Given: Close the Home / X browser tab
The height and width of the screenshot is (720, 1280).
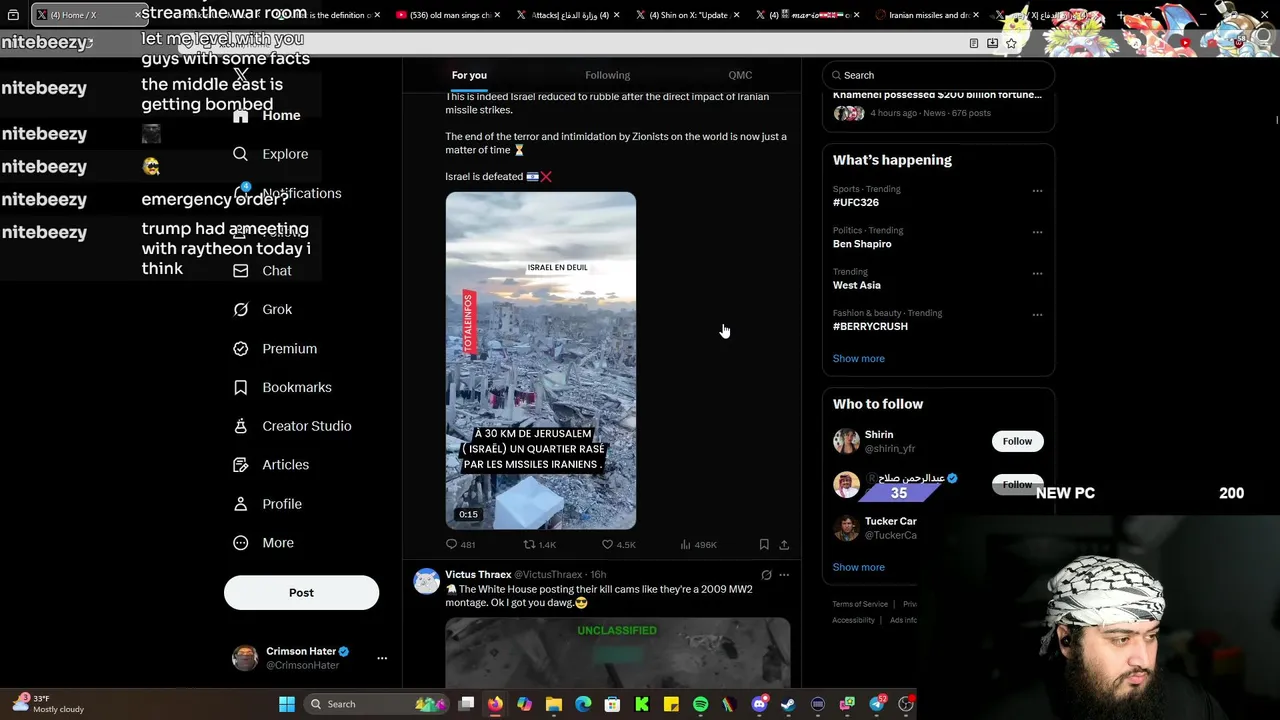Looking at the screenshot, I should tap(138, 15).
